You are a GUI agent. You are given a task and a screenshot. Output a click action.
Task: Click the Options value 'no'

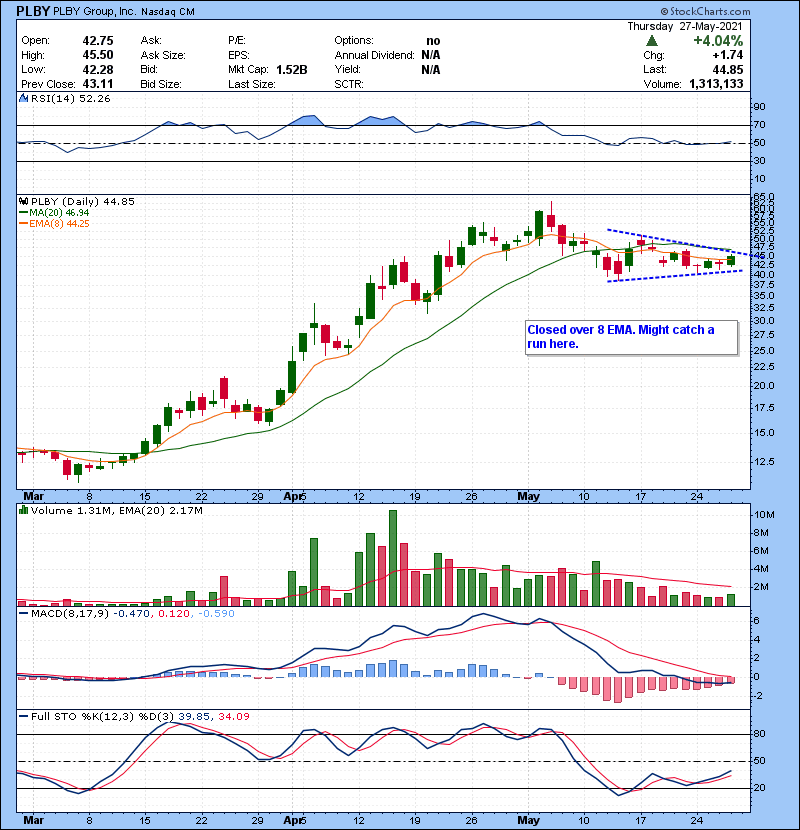click(433, 41)
